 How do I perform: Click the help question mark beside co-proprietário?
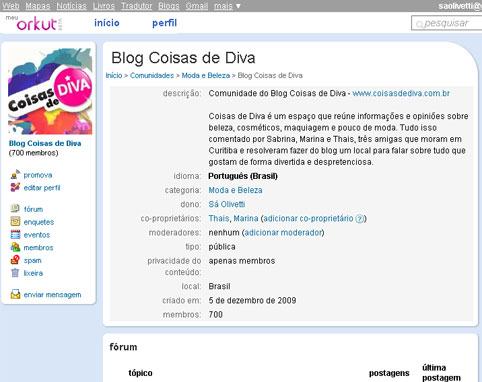pos(359,219)
